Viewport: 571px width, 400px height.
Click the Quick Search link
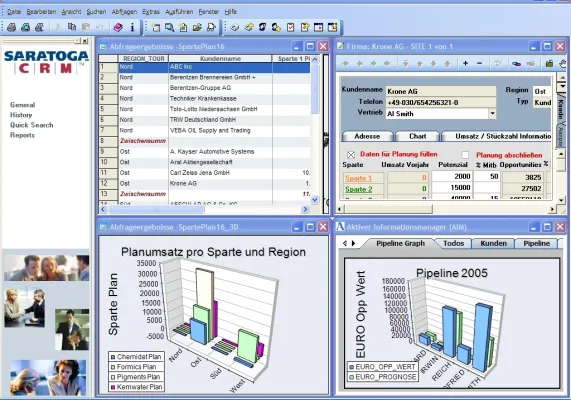click(32, 125)
